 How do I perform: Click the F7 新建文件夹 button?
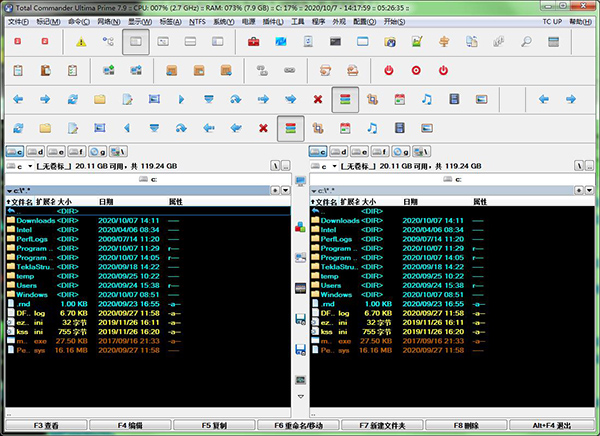(382, 425)
